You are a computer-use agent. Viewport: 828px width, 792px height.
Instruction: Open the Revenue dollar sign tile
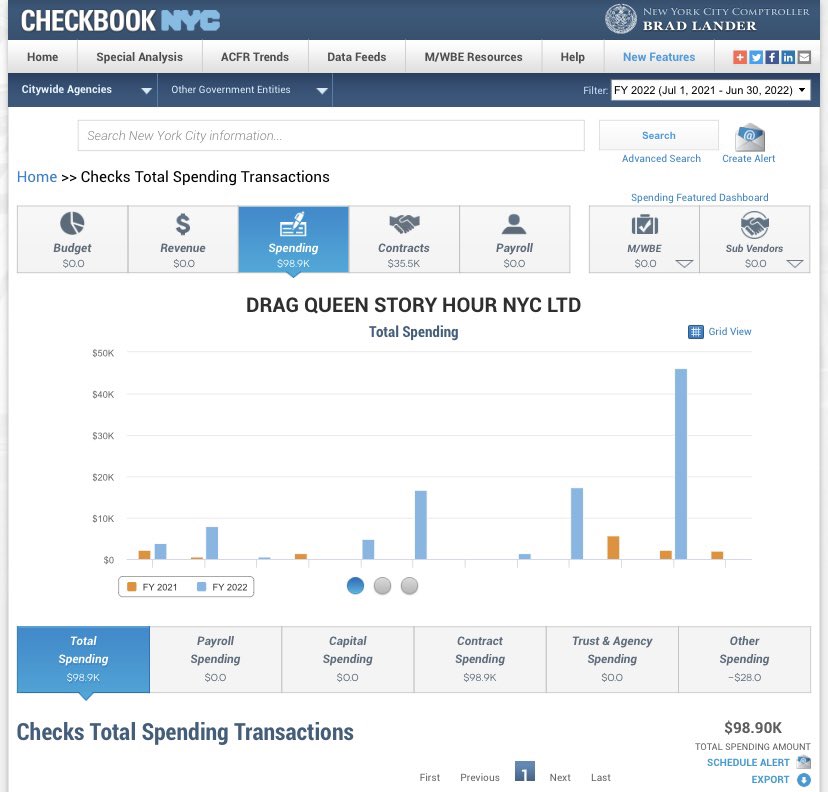point(183,239)
